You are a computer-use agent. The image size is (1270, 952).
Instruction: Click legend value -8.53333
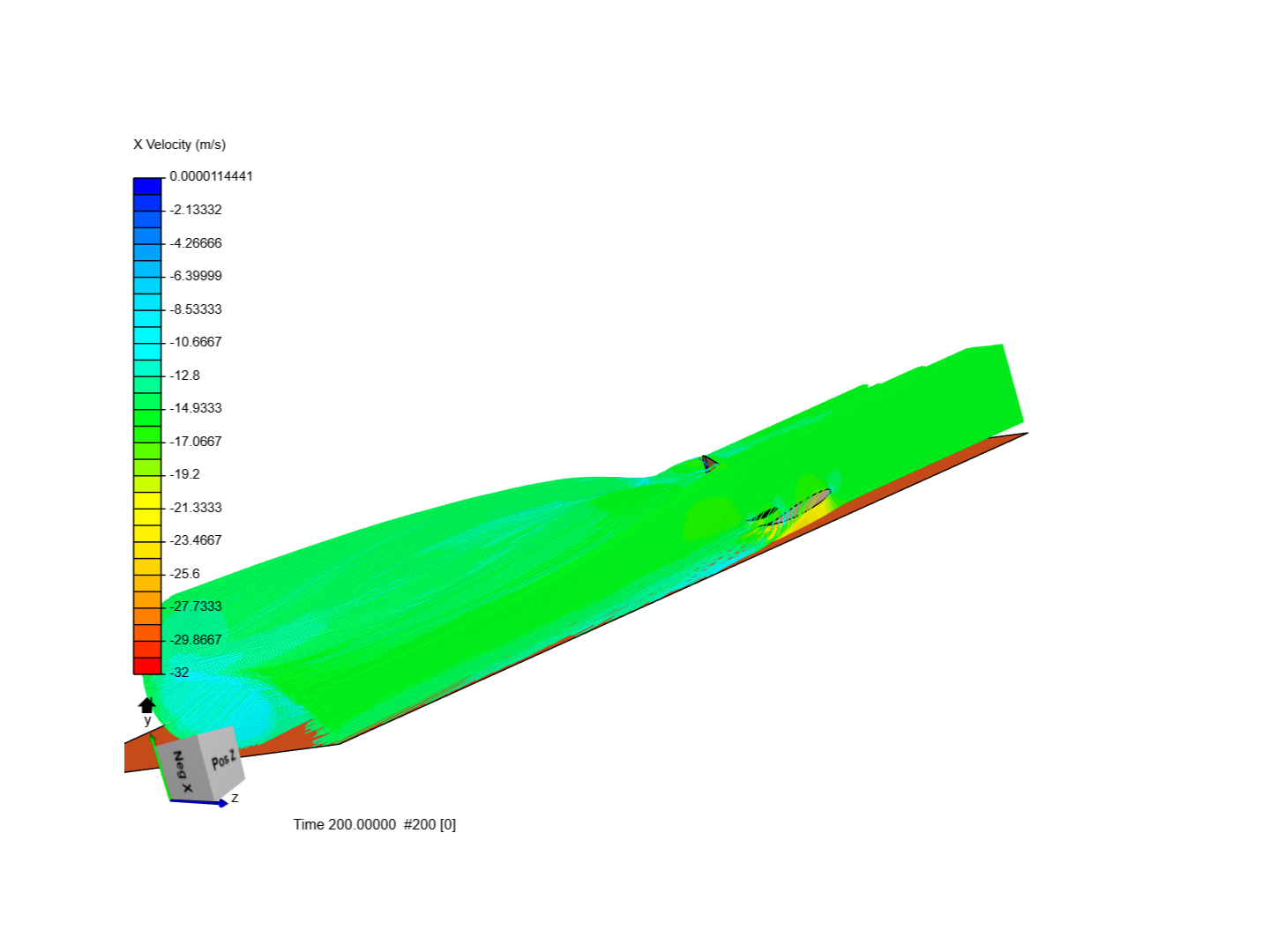pos(196,309)
